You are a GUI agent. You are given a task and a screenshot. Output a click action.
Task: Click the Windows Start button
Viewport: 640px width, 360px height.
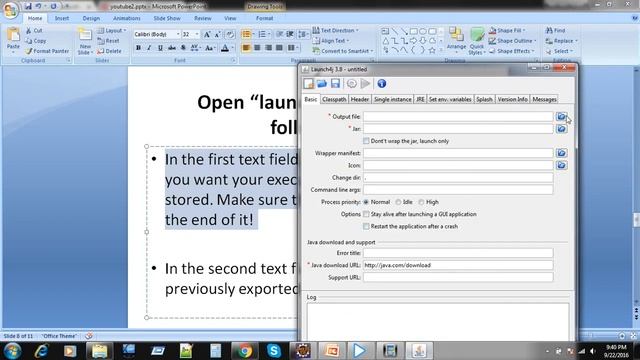click(12, 351)
